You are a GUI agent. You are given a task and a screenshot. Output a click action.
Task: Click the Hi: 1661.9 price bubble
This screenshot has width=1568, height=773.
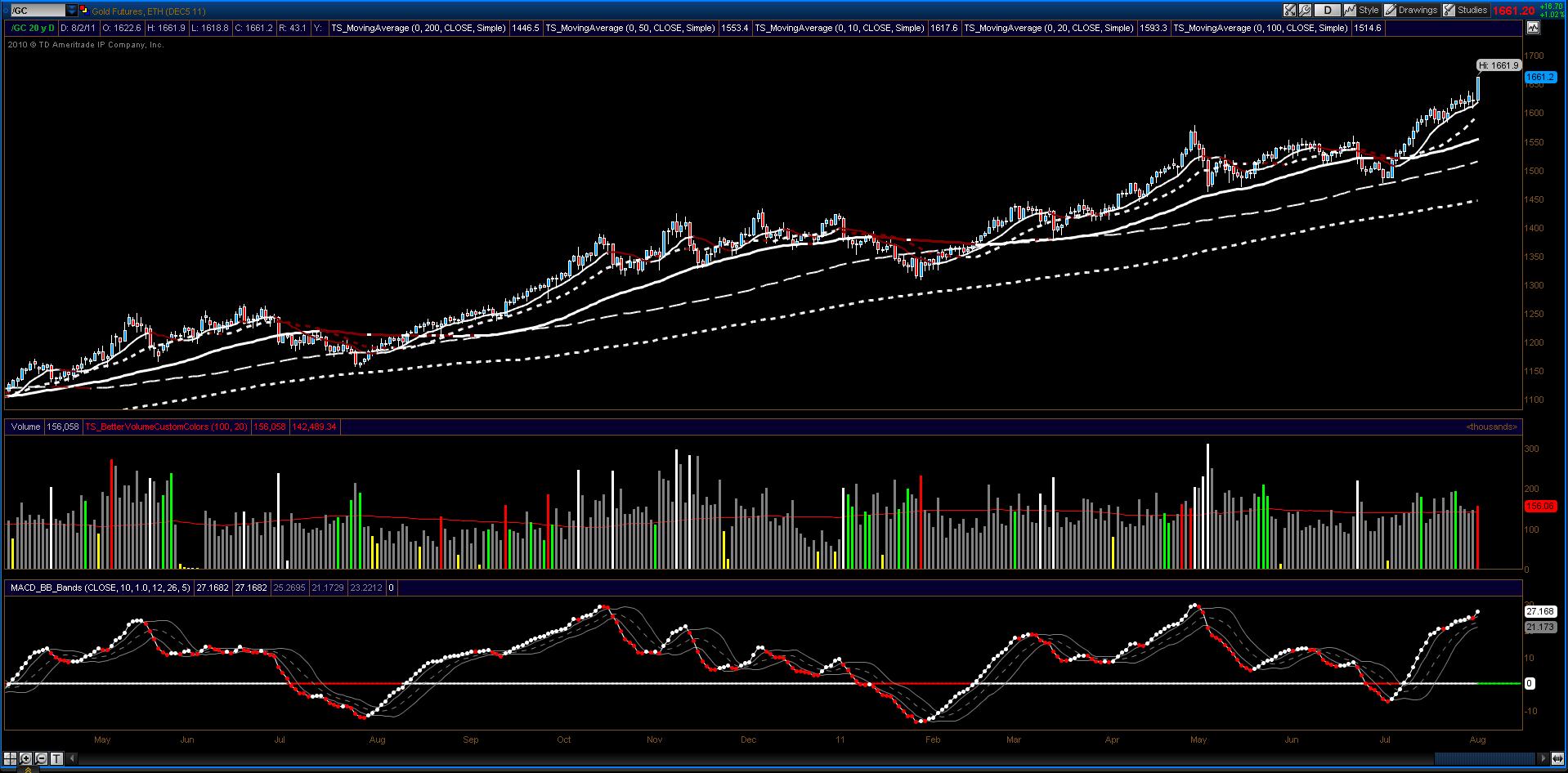tap(1499, 65)
